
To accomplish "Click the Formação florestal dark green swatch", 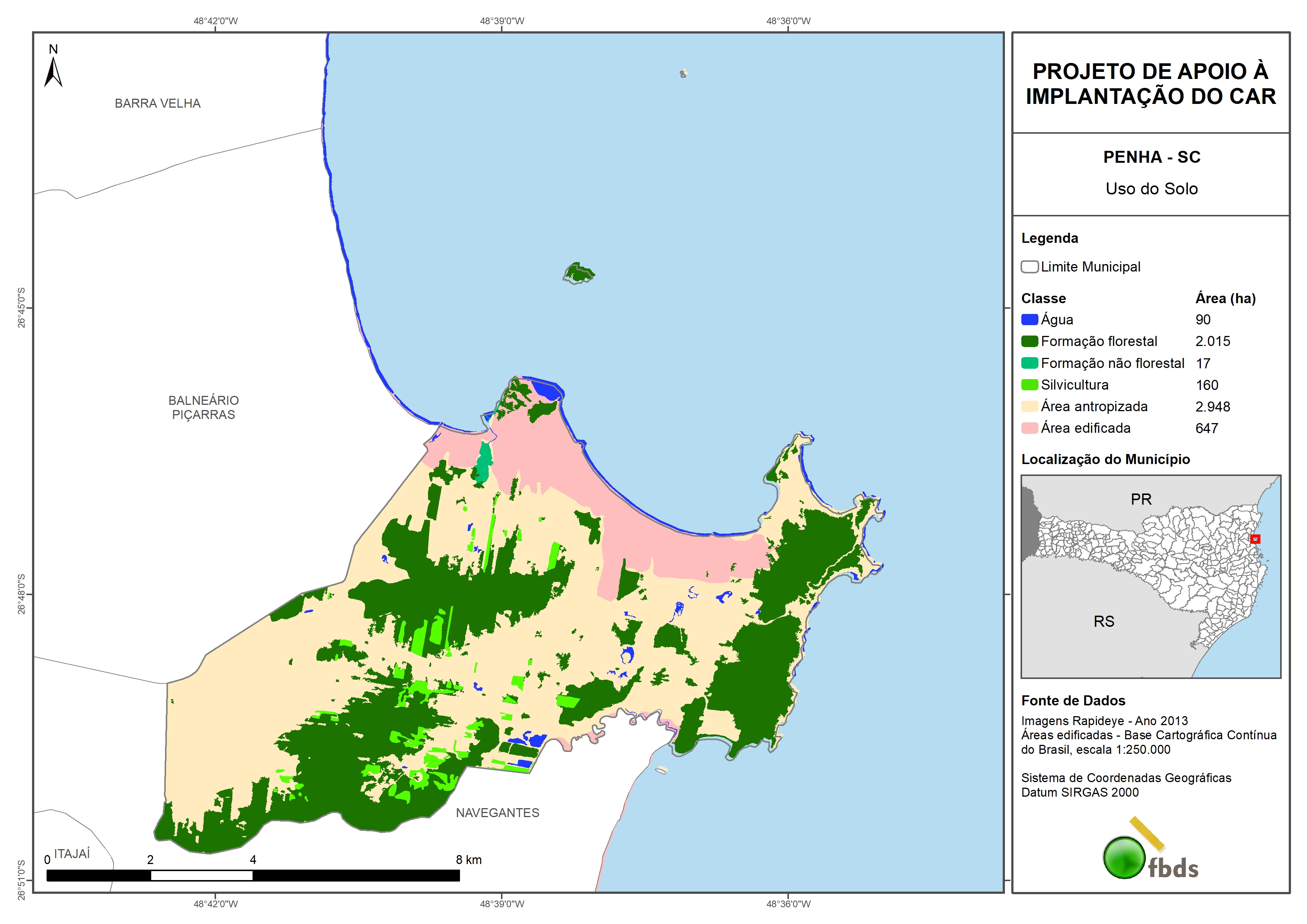I will [x=1029, y=342].
